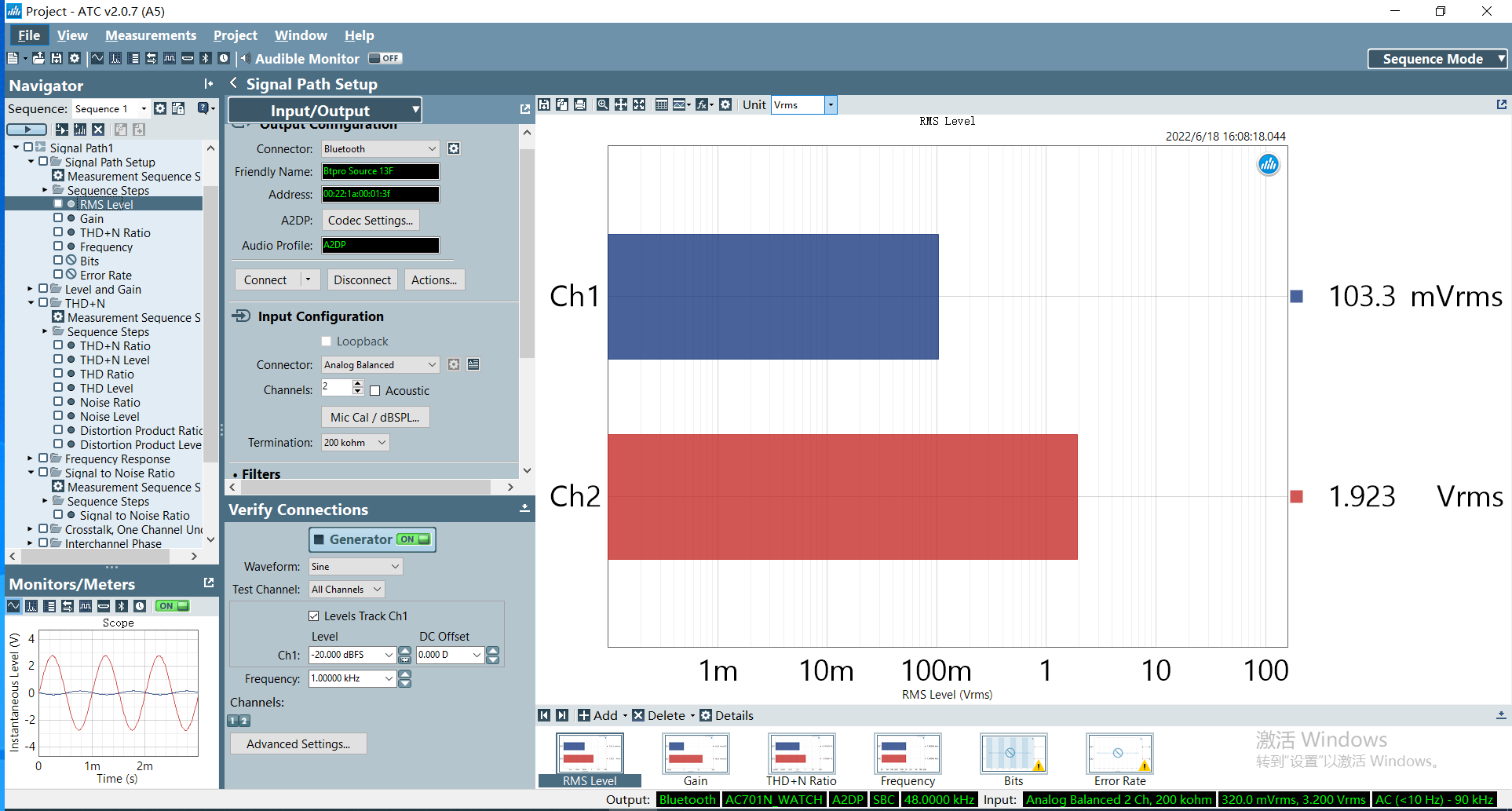Enable the Loopback checkbox
1512x811 pixels.
327,342
